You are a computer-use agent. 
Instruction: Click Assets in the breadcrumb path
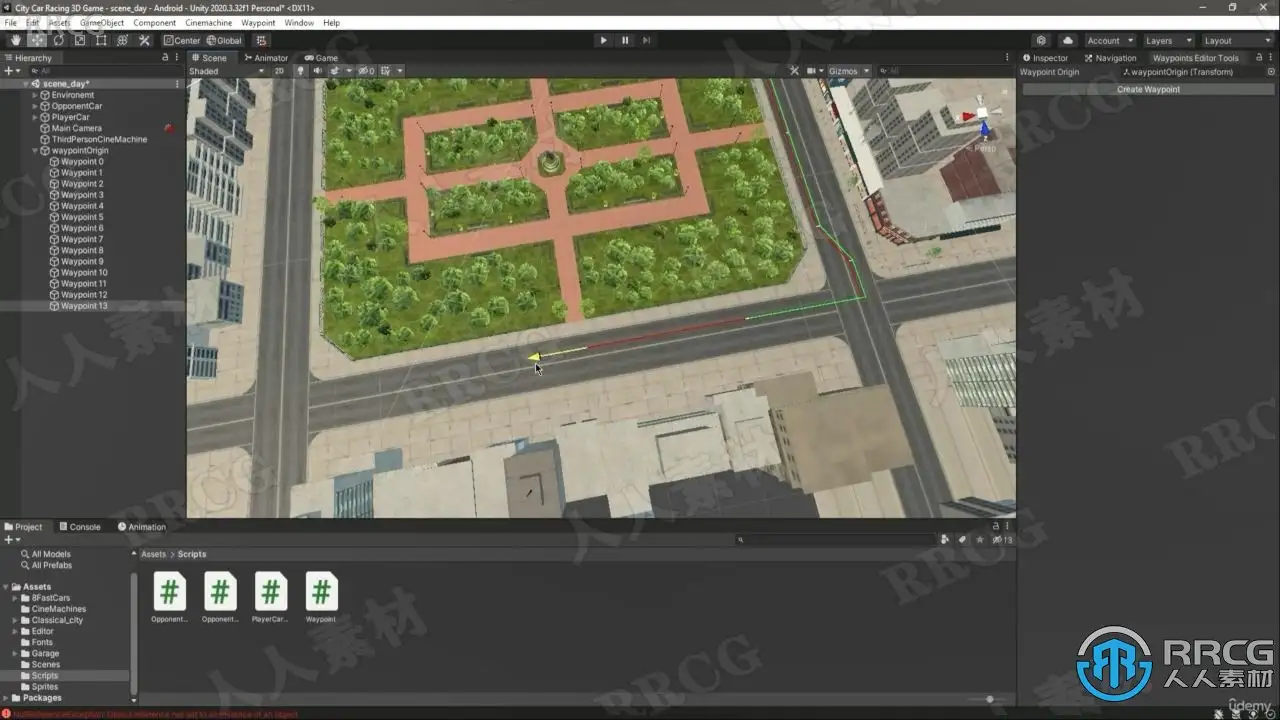(x=153, y=554)
